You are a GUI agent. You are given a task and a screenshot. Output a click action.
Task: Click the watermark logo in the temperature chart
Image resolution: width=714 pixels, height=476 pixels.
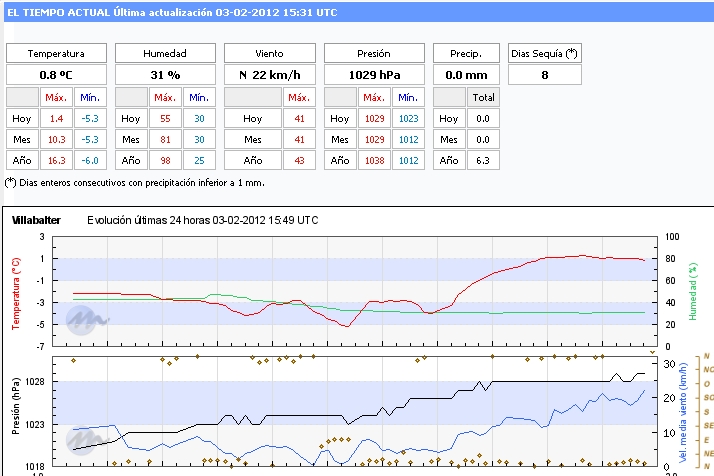click(87, 318)
